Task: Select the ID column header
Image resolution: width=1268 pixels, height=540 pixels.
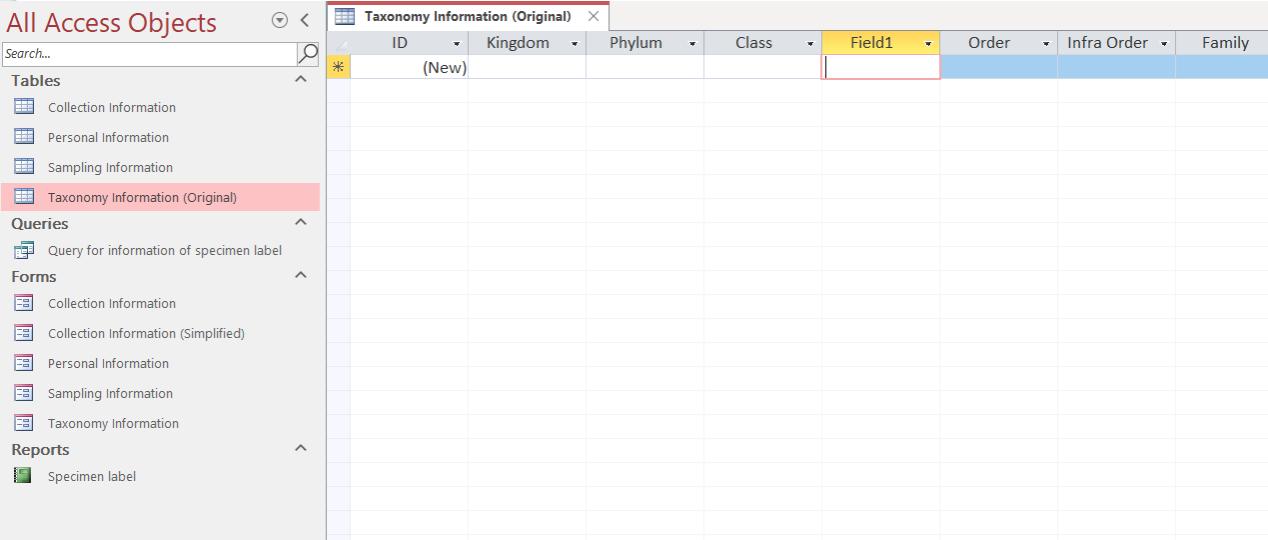Action: pos(409,43)
